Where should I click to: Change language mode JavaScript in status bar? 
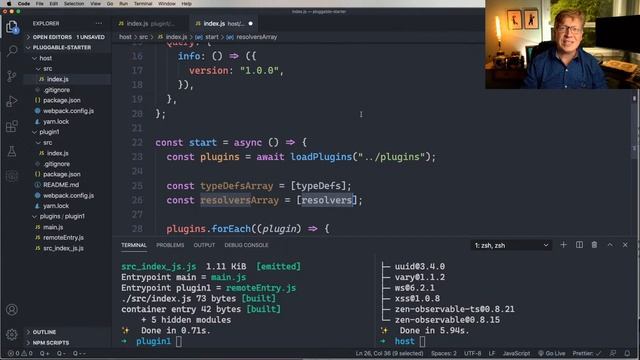tap(516, 353)
